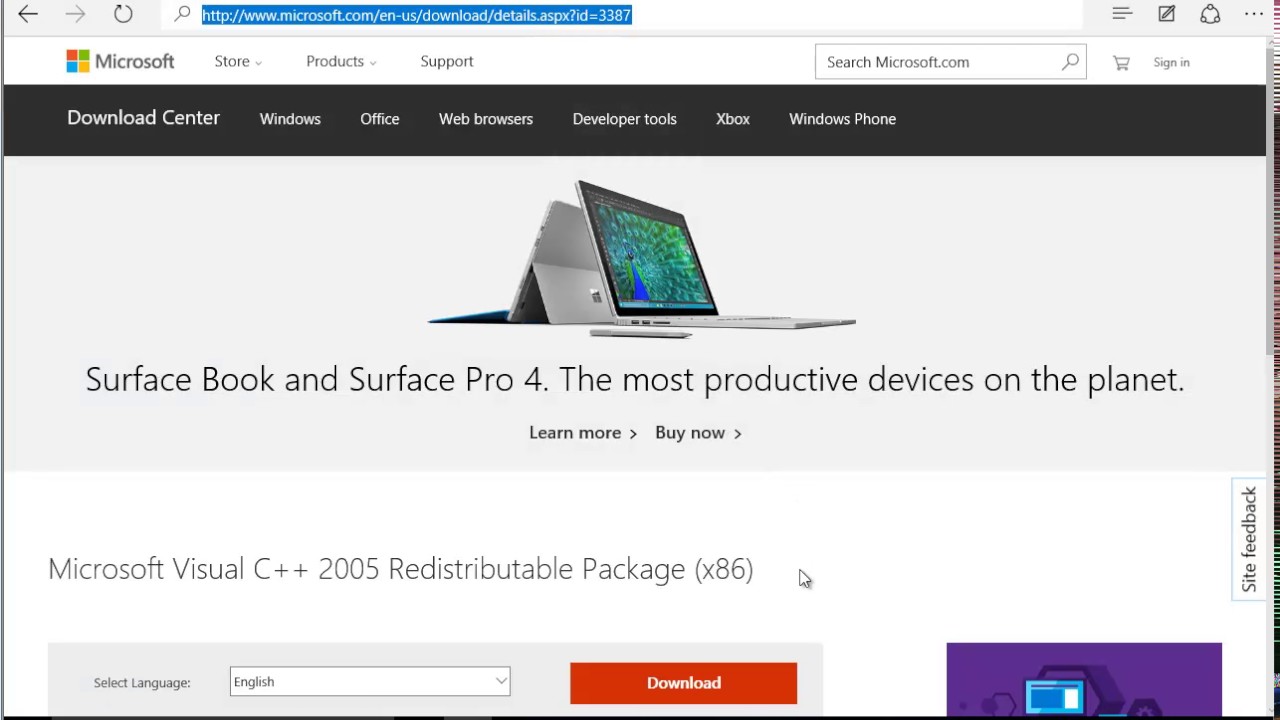Open the Office download category
1280x720 pixels.
380,119
